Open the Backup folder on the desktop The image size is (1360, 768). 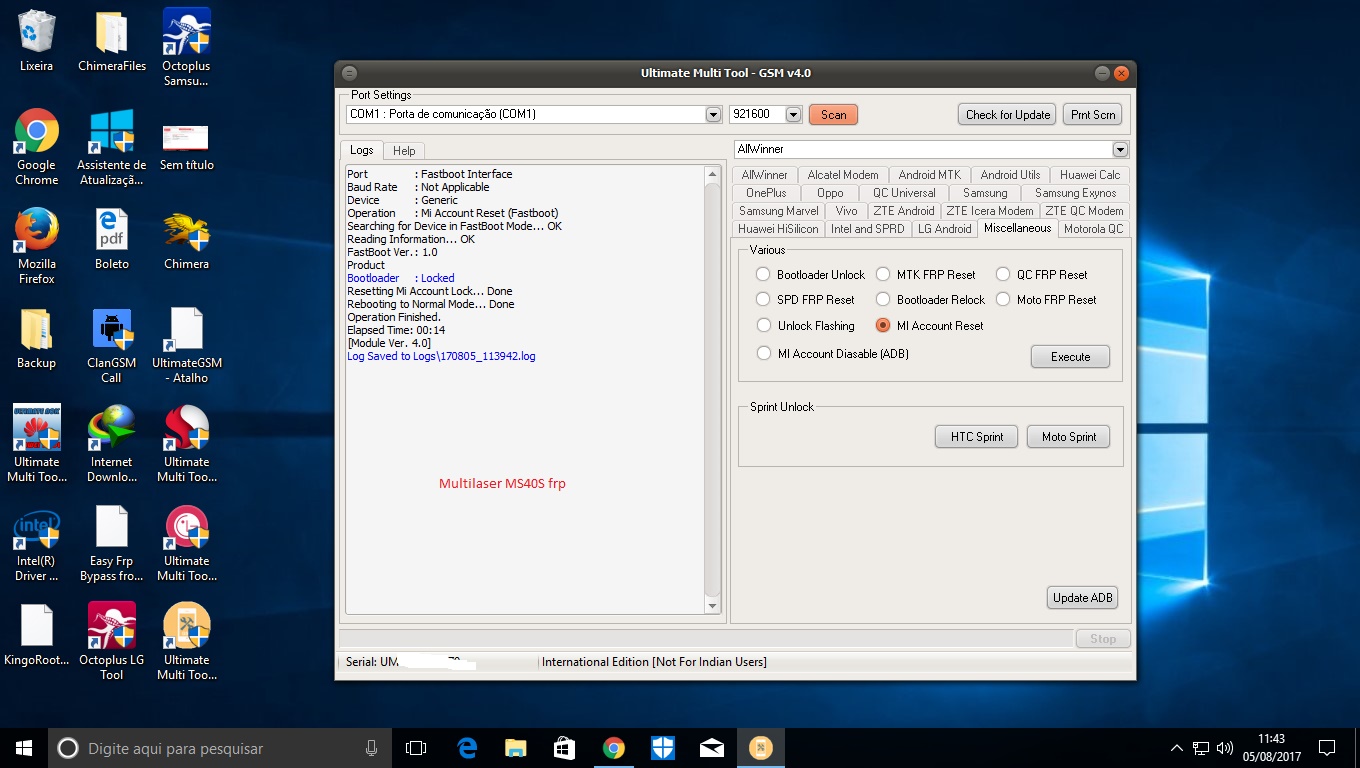(37, 339)
